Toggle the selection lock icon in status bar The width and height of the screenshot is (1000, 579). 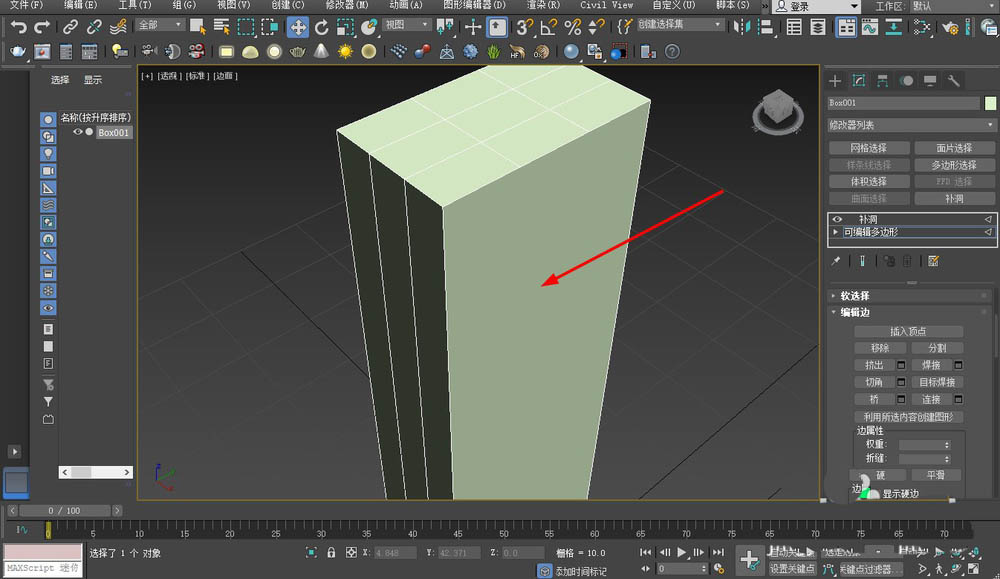(331, 553)
